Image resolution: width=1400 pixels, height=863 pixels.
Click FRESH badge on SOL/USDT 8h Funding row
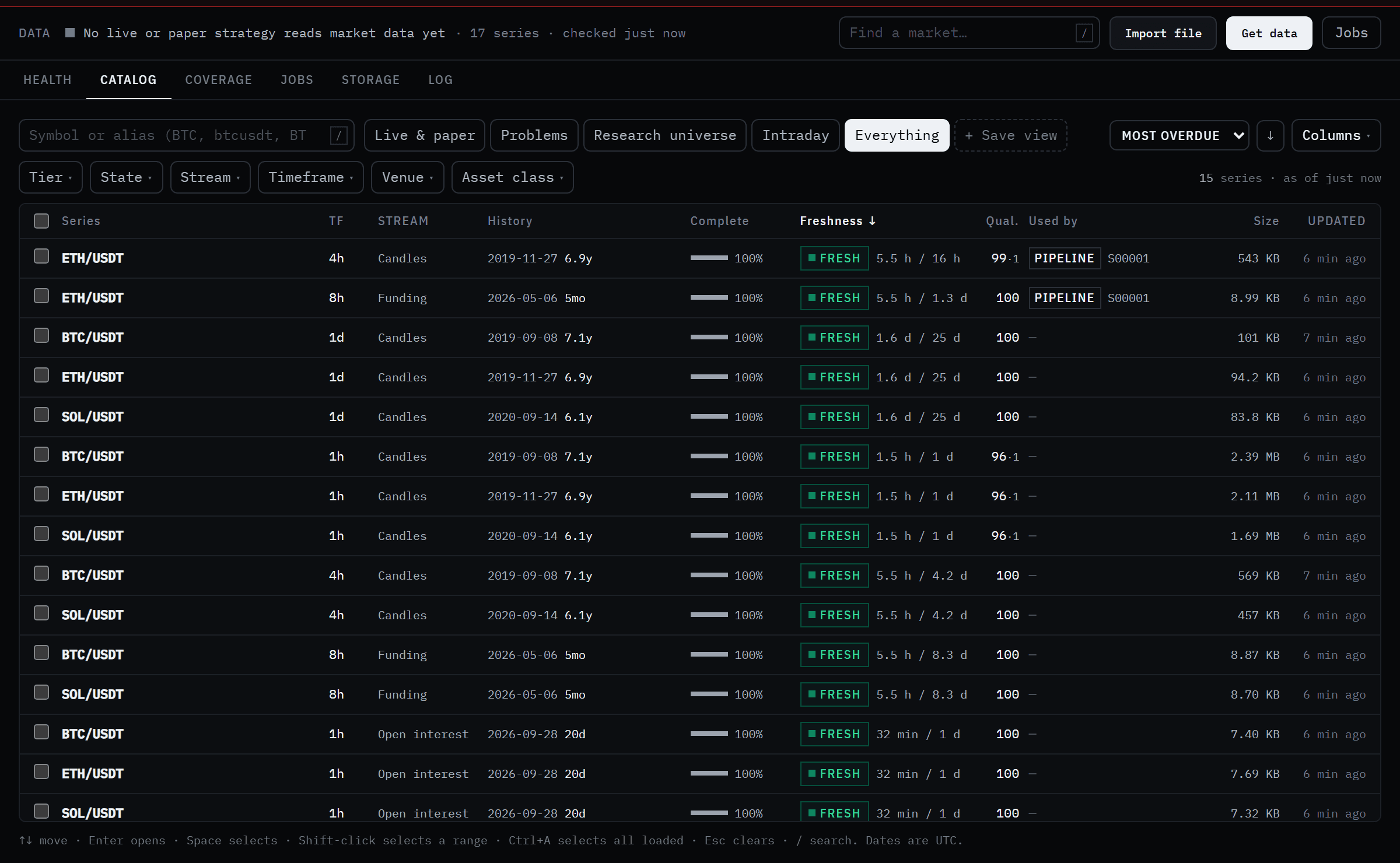pyautogui.click(x=834, y=694)
